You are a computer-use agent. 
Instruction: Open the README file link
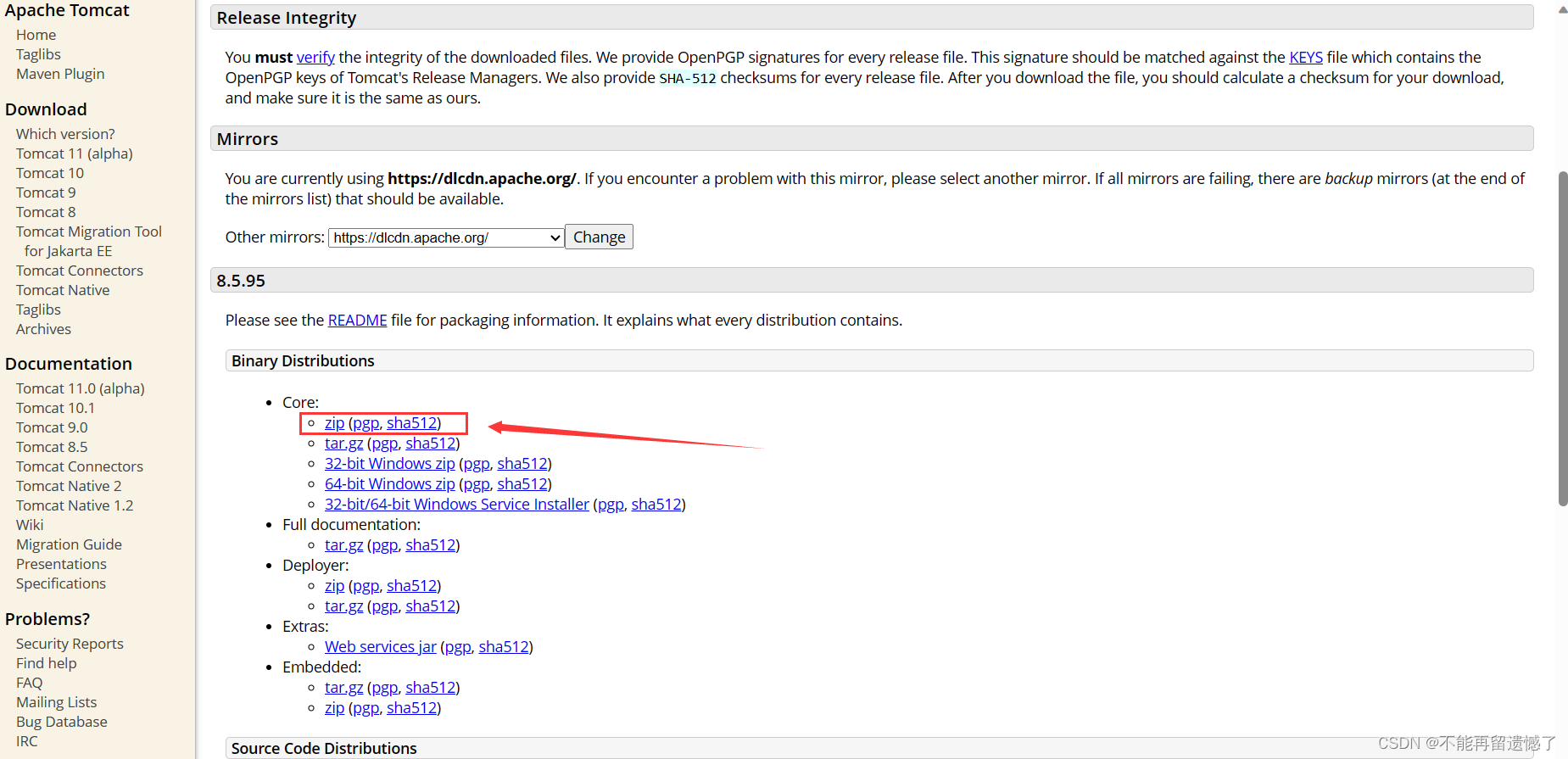[357, 320]
